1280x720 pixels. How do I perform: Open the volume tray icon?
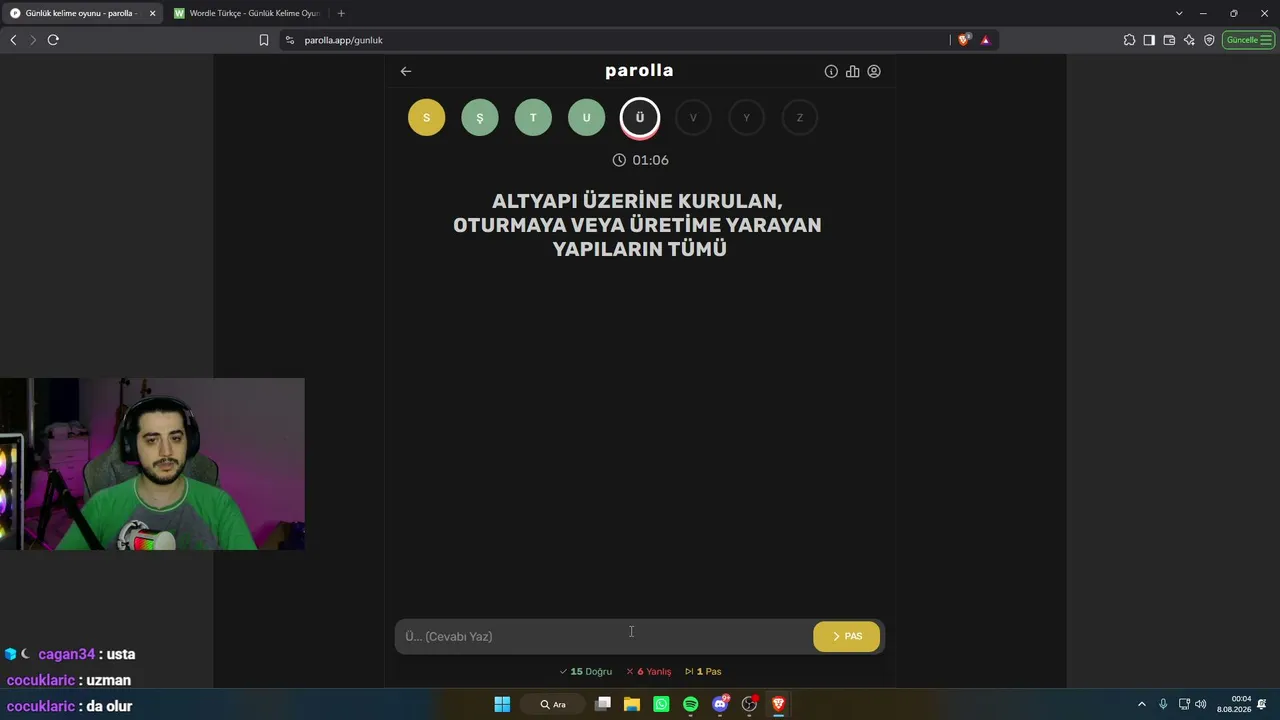(1201, 704)
